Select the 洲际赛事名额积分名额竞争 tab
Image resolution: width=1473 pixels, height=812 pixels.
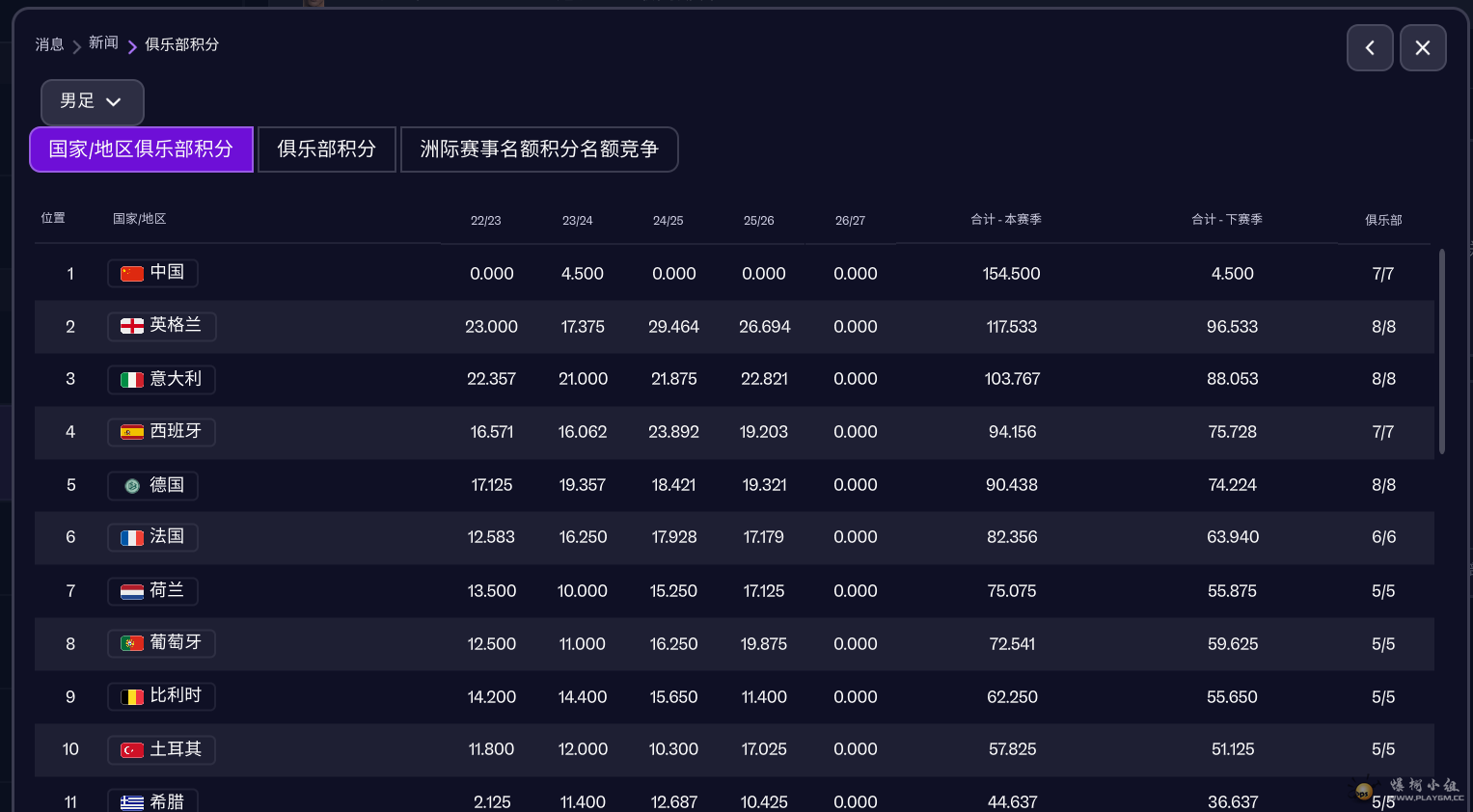click(x=539, y=149)
